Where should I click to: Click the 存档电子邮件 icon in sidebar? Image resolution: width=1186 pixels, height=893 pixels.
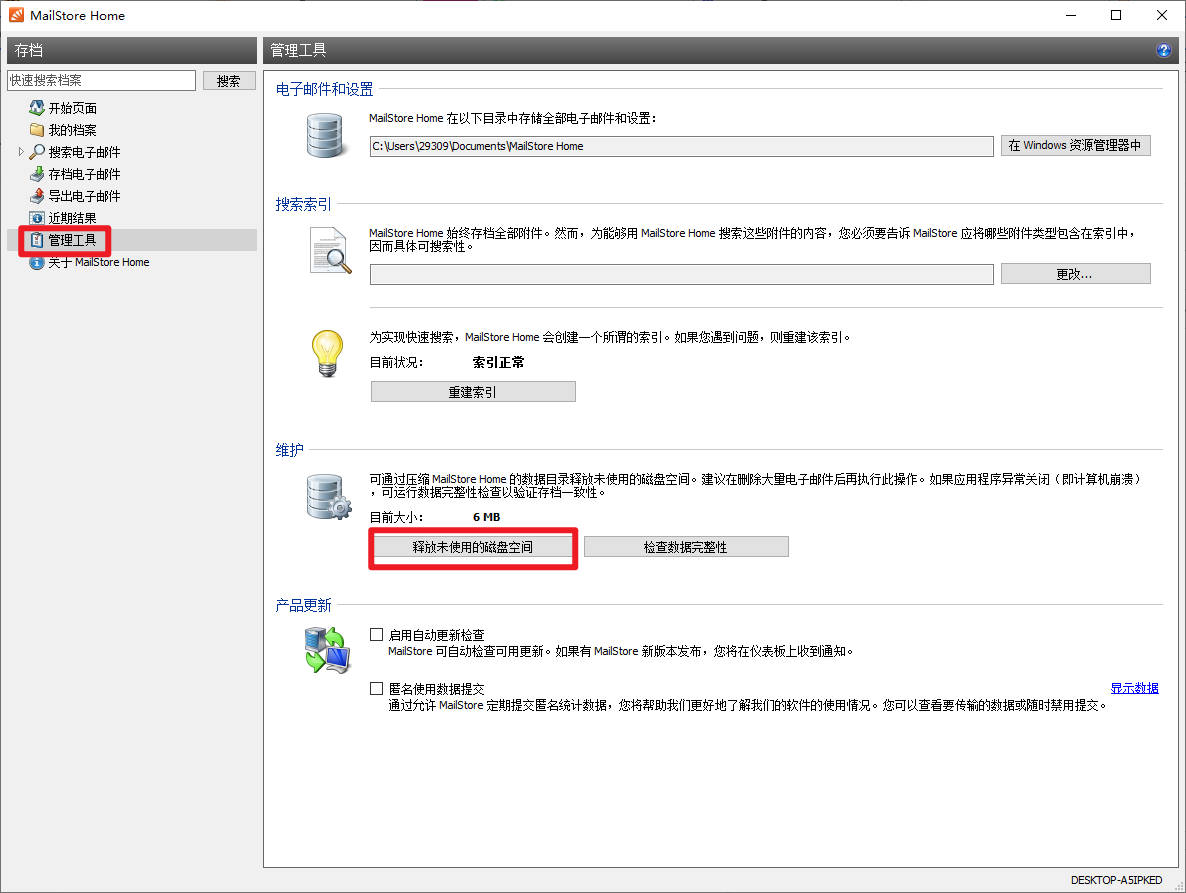pyautogui.click(x=36, y=173)
